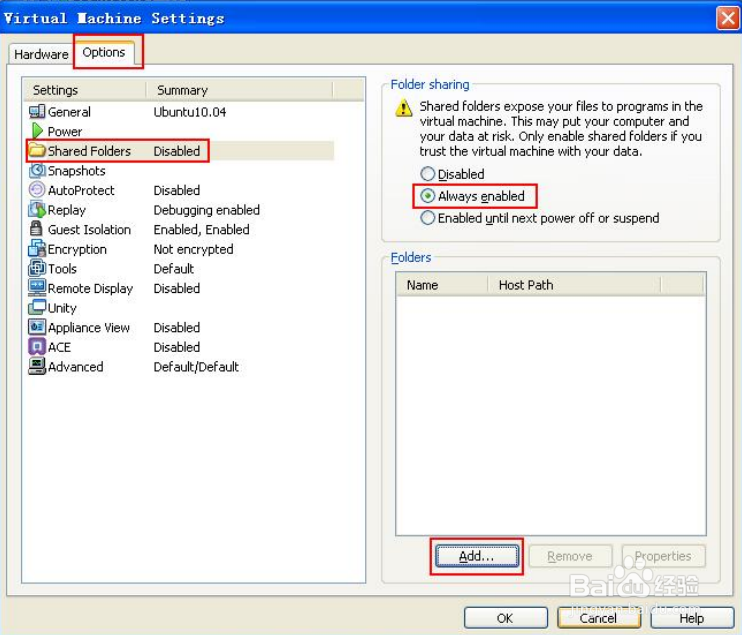Click the Properties button
This screenshot has width=742, height=635.
pyautogui.click(x=663, y=556)
